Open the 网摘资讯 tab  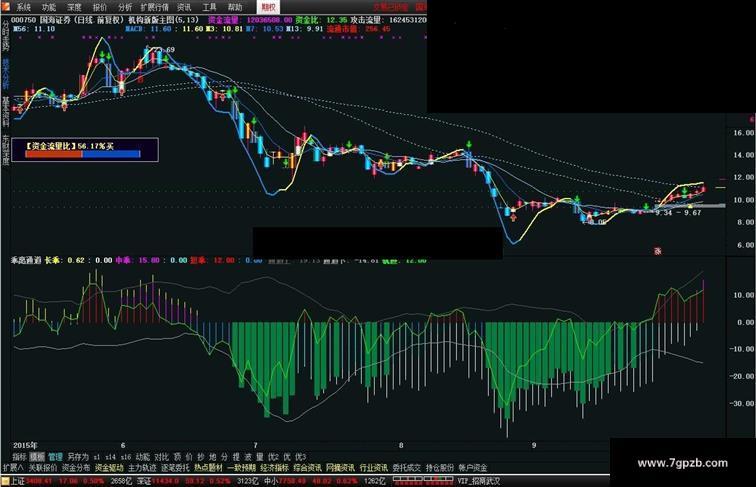[x=340, y=468]
